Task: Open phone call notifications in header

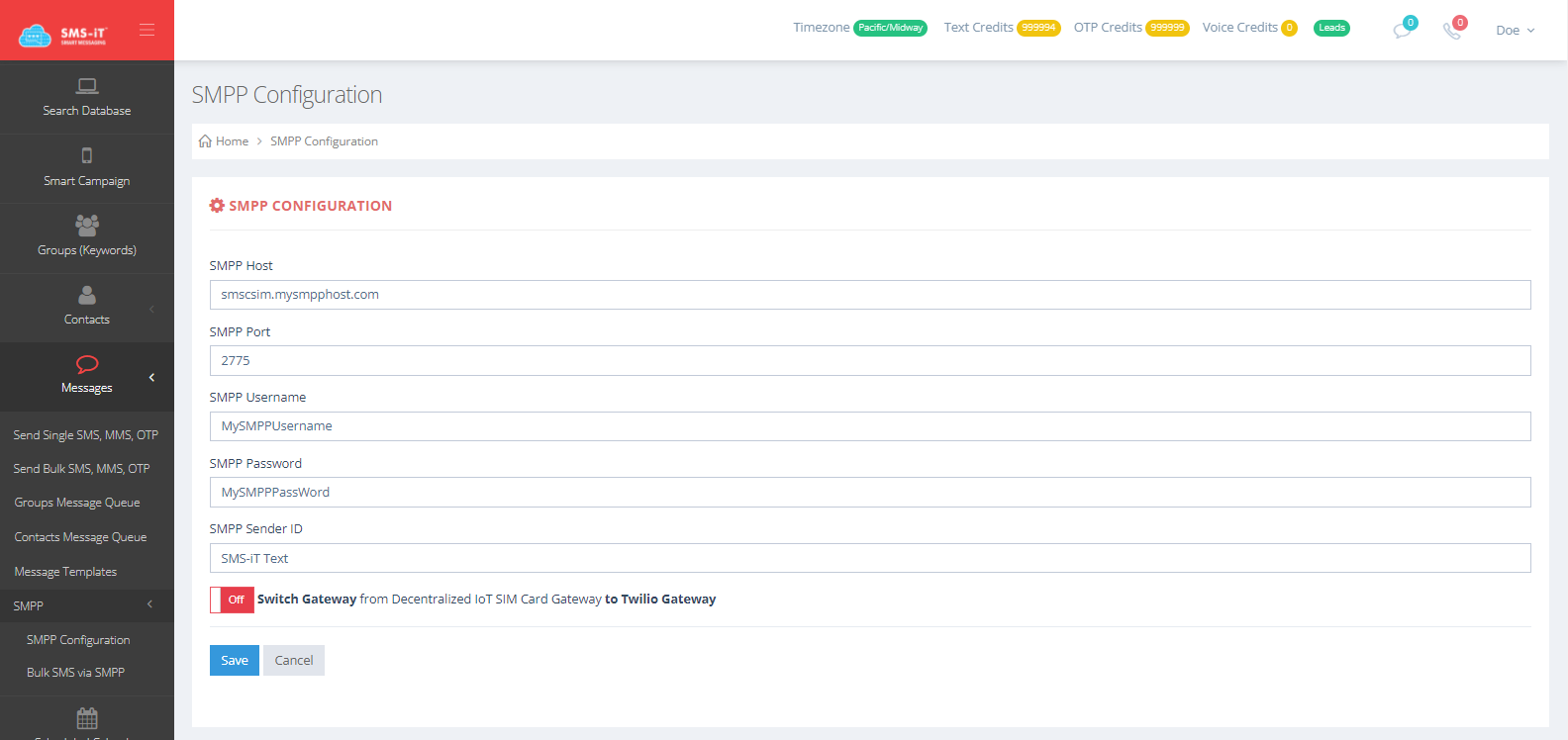Action: (1452, 30)
